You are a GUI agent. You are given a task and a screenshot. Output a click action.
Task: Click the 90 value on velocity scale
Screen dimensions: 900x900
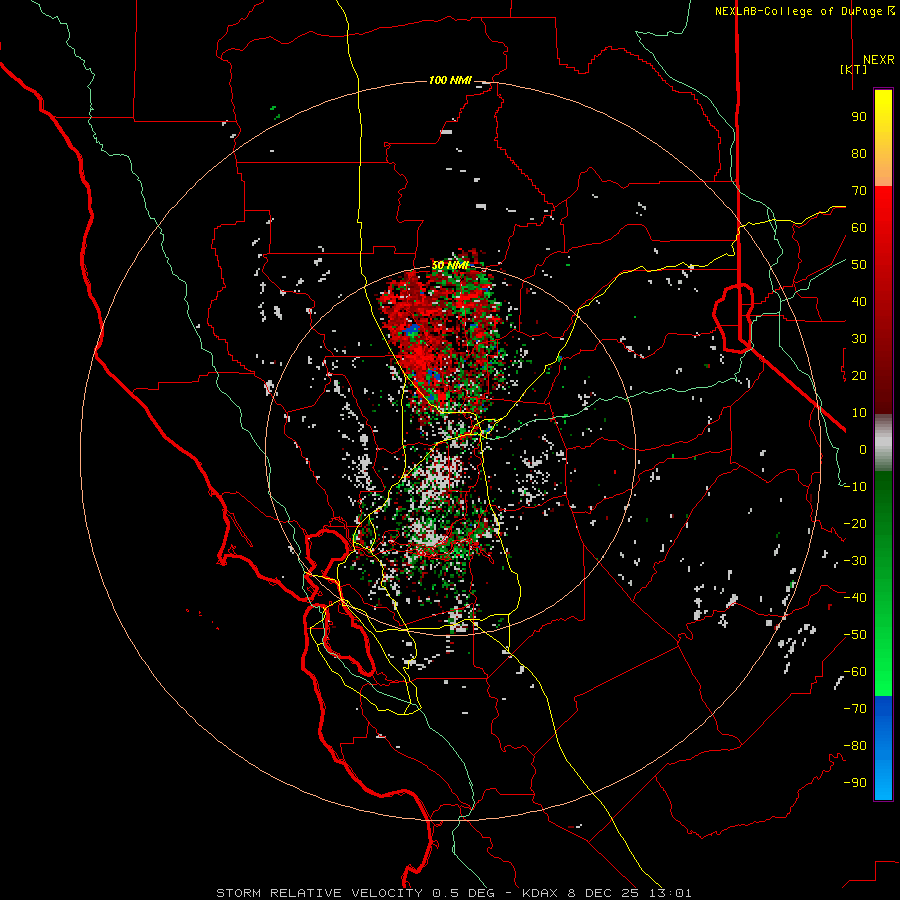[859, 117]
